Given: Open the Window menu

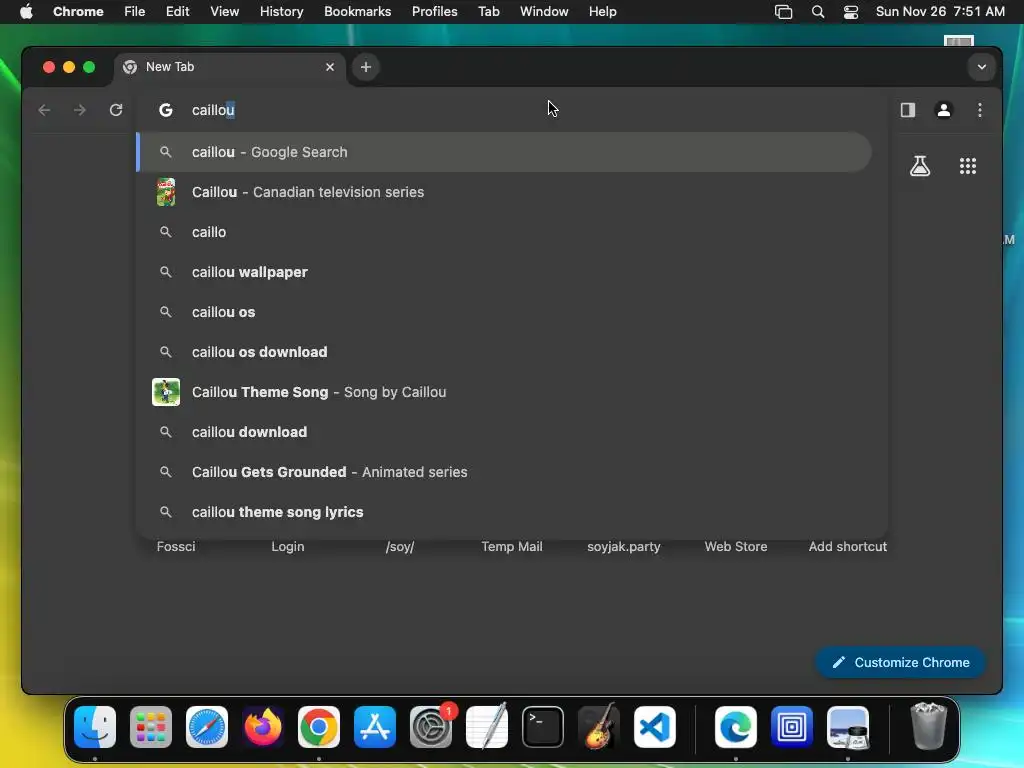Looking at the screenshot, I should pos(544,12).
